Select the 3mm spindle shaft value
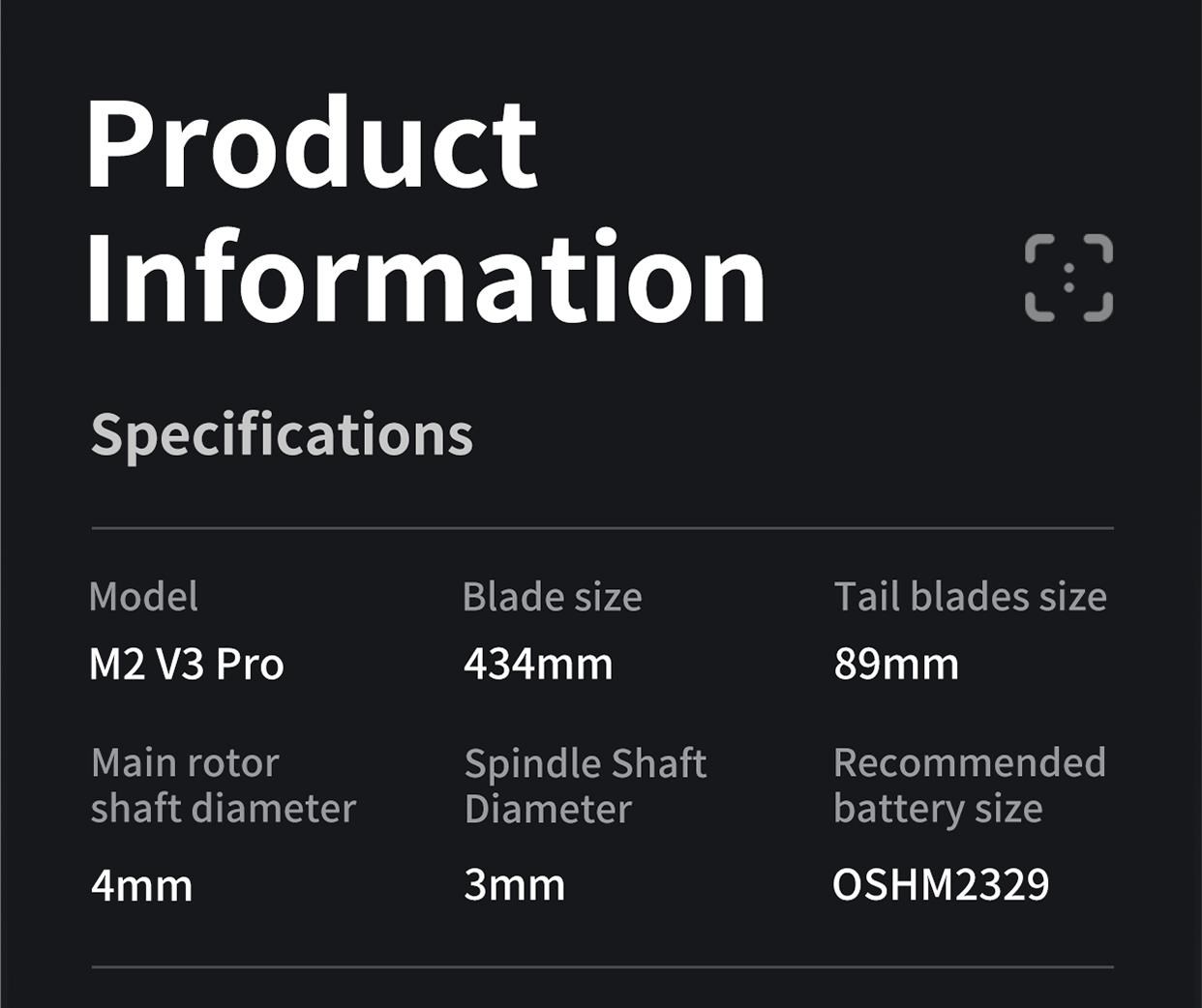Image resolution: width=1202 pixels, height=1008 pixels. coord(514,885)
